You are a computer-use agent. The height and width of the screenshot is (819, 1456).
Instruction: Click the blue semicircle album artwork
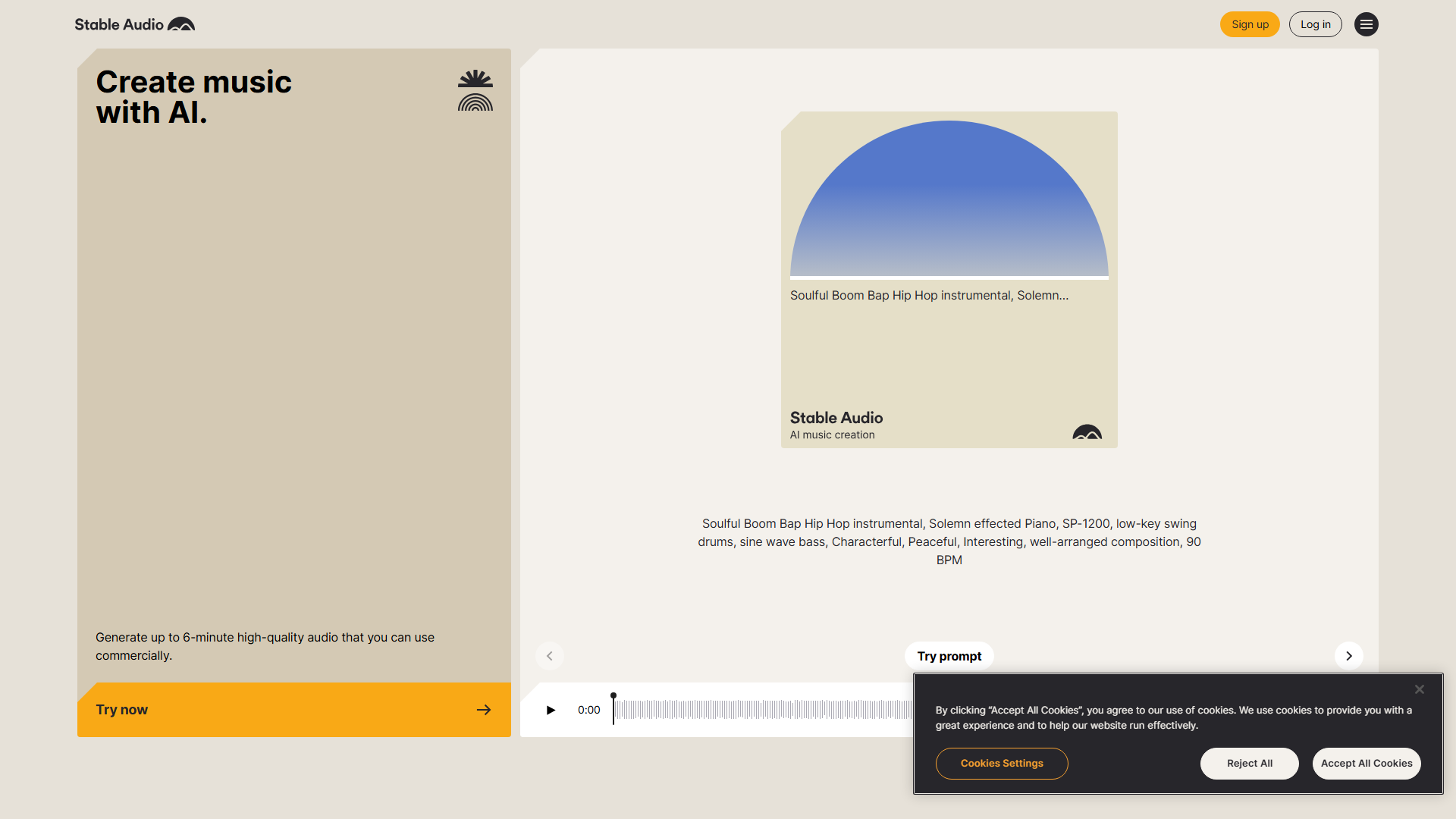pyautogui.click(x=949, y=199)
